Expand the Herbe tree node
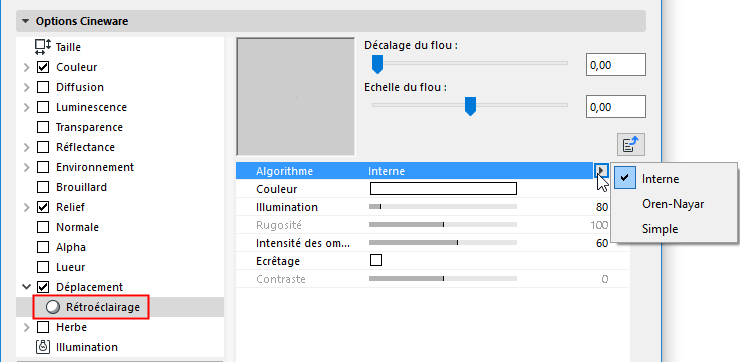Viewport: 740px width, 362px height. point(26,327)
